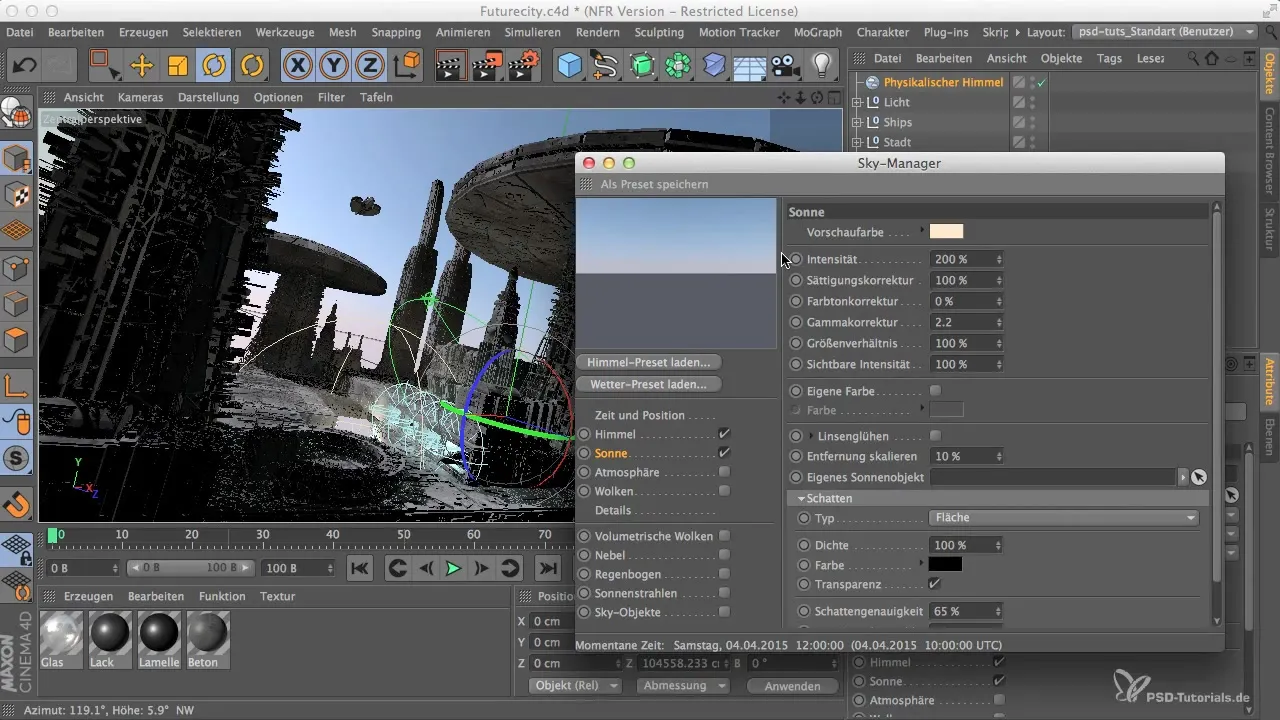This screenshot has height=720, width=1280.
Task: Click Entfernung skalieren 10 % field
Action: [x=966, y=456]
